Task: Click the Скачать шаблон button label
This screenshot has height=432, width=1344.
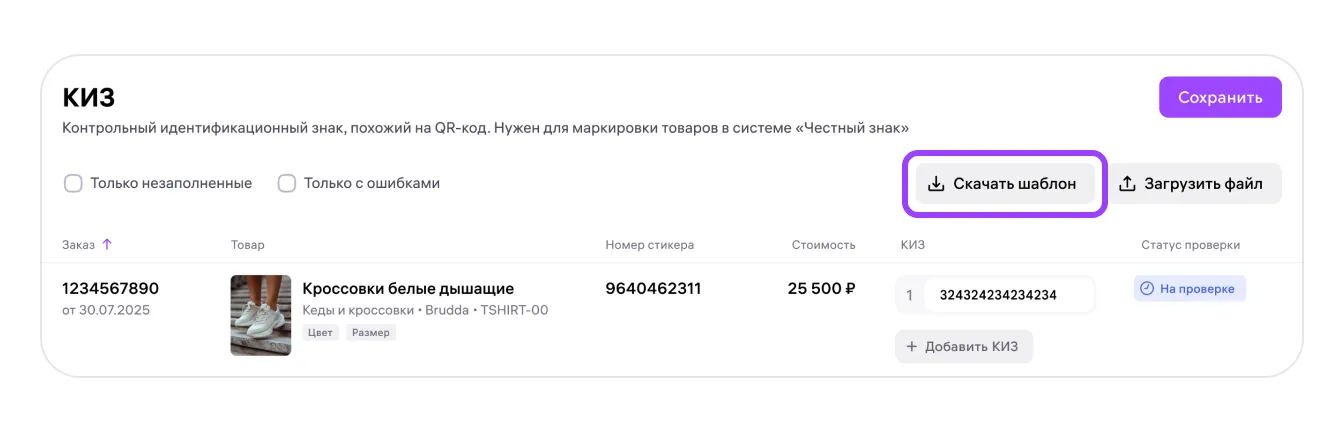Action: coord(1014,184)
